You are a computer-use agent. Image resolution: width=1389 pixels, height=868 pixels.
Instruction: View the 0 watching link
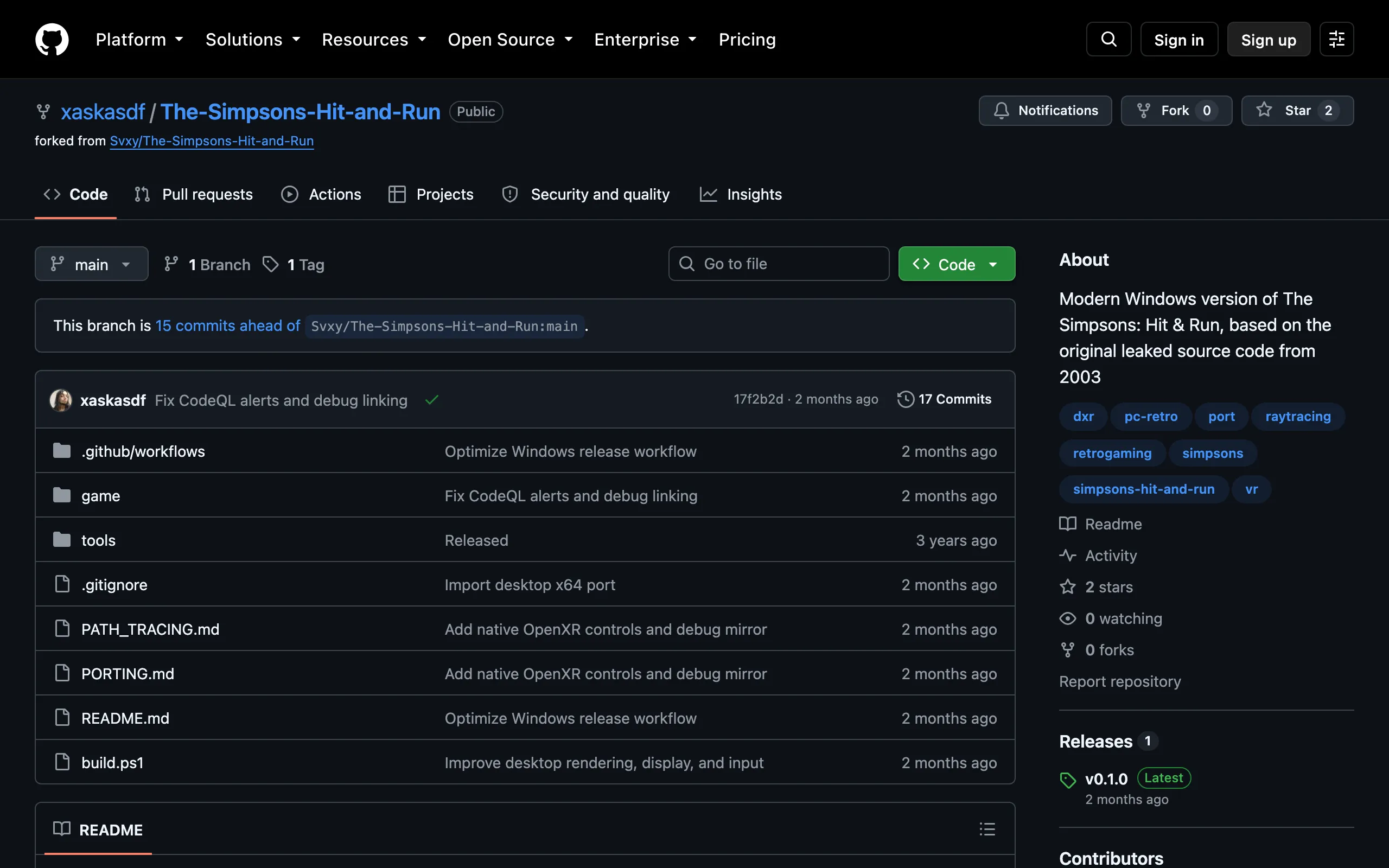(1111, 618)
